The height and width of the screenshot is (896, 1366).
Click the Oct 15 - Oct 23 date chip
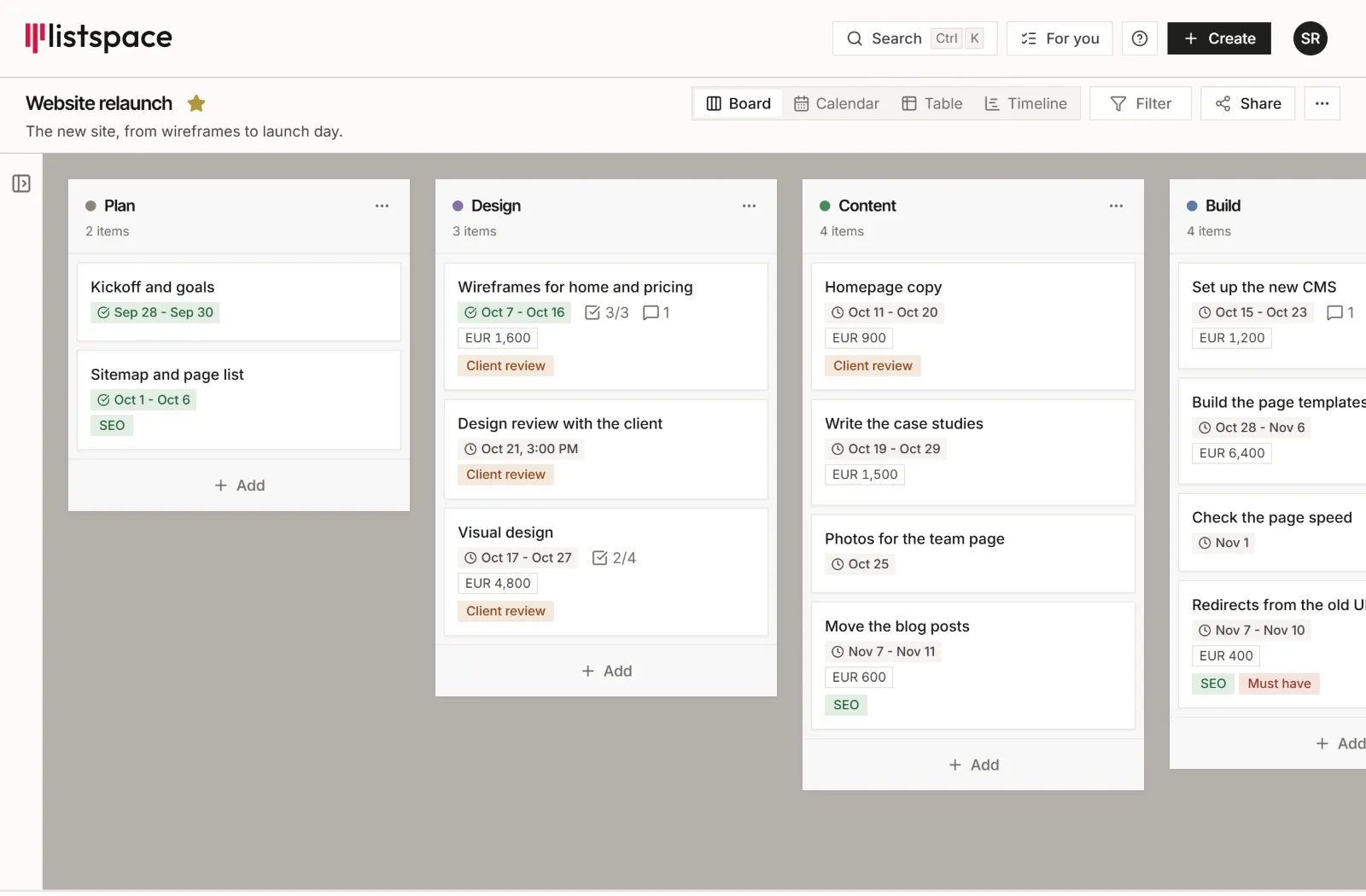1252,312
